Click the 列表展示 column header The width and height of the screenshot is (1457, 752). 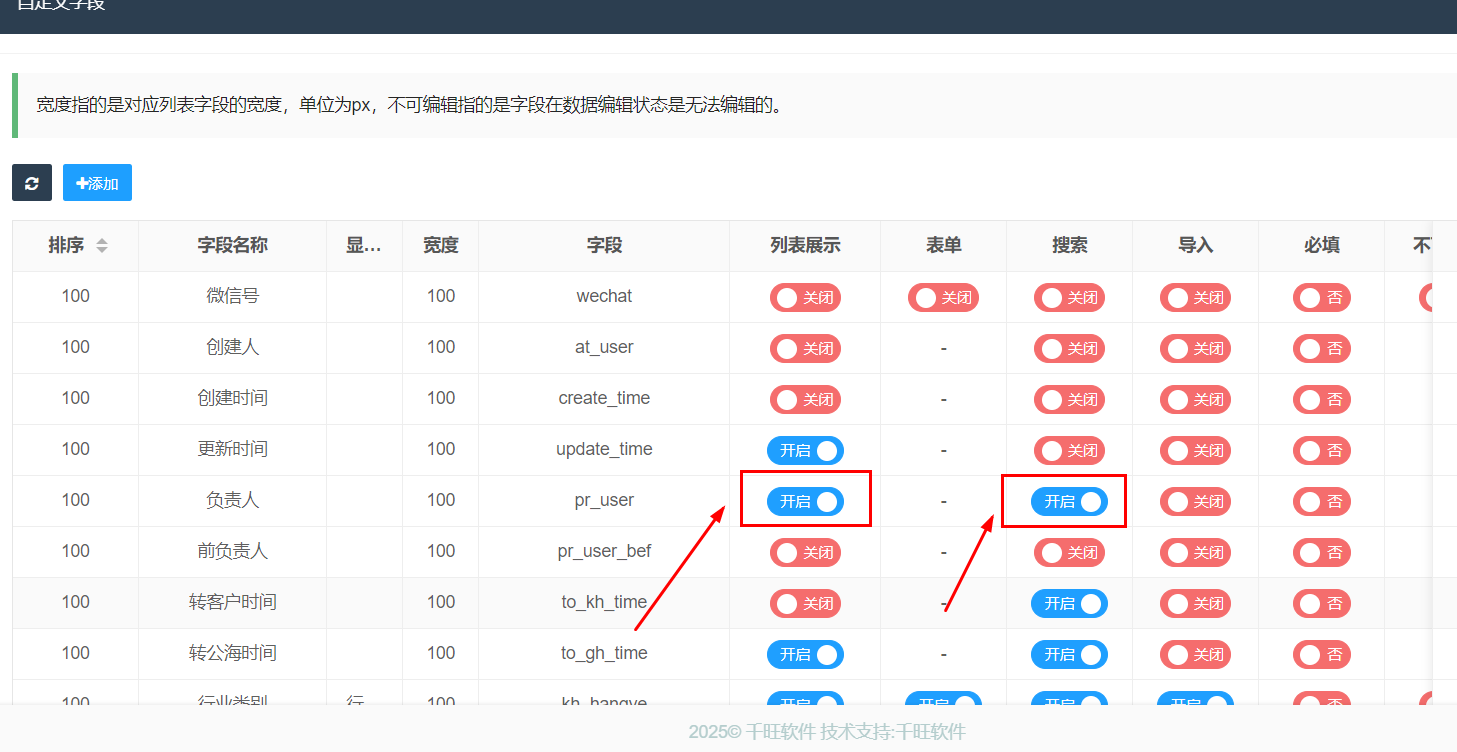(805, 246)
